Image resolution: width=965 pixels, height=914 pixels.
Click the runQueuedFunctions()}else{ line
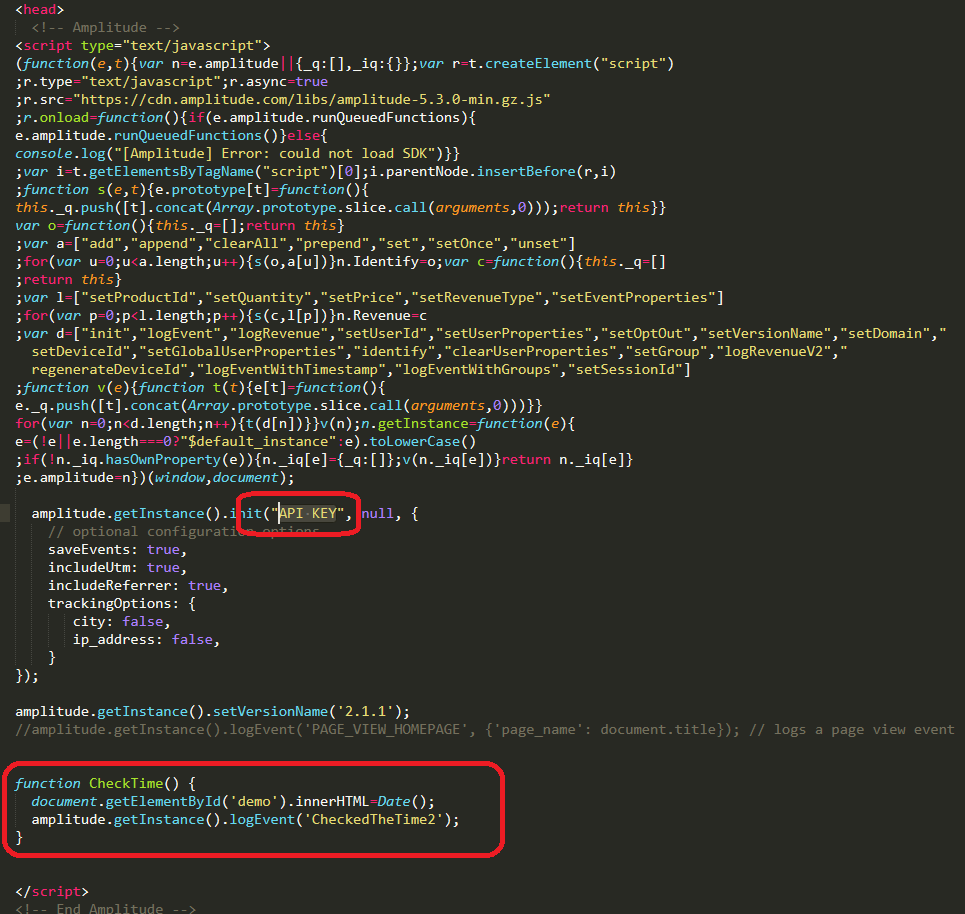[172, 135]
